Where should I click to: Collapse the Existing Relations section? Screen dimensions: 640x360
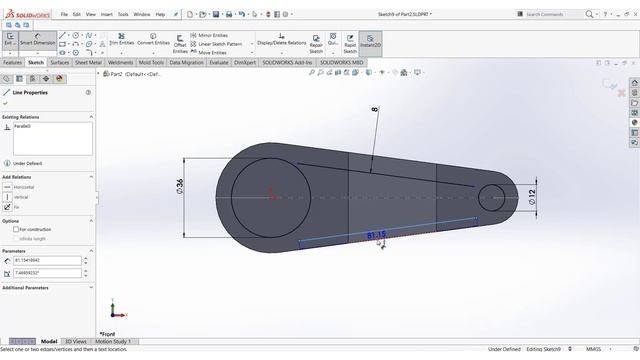tap(91, 117)
